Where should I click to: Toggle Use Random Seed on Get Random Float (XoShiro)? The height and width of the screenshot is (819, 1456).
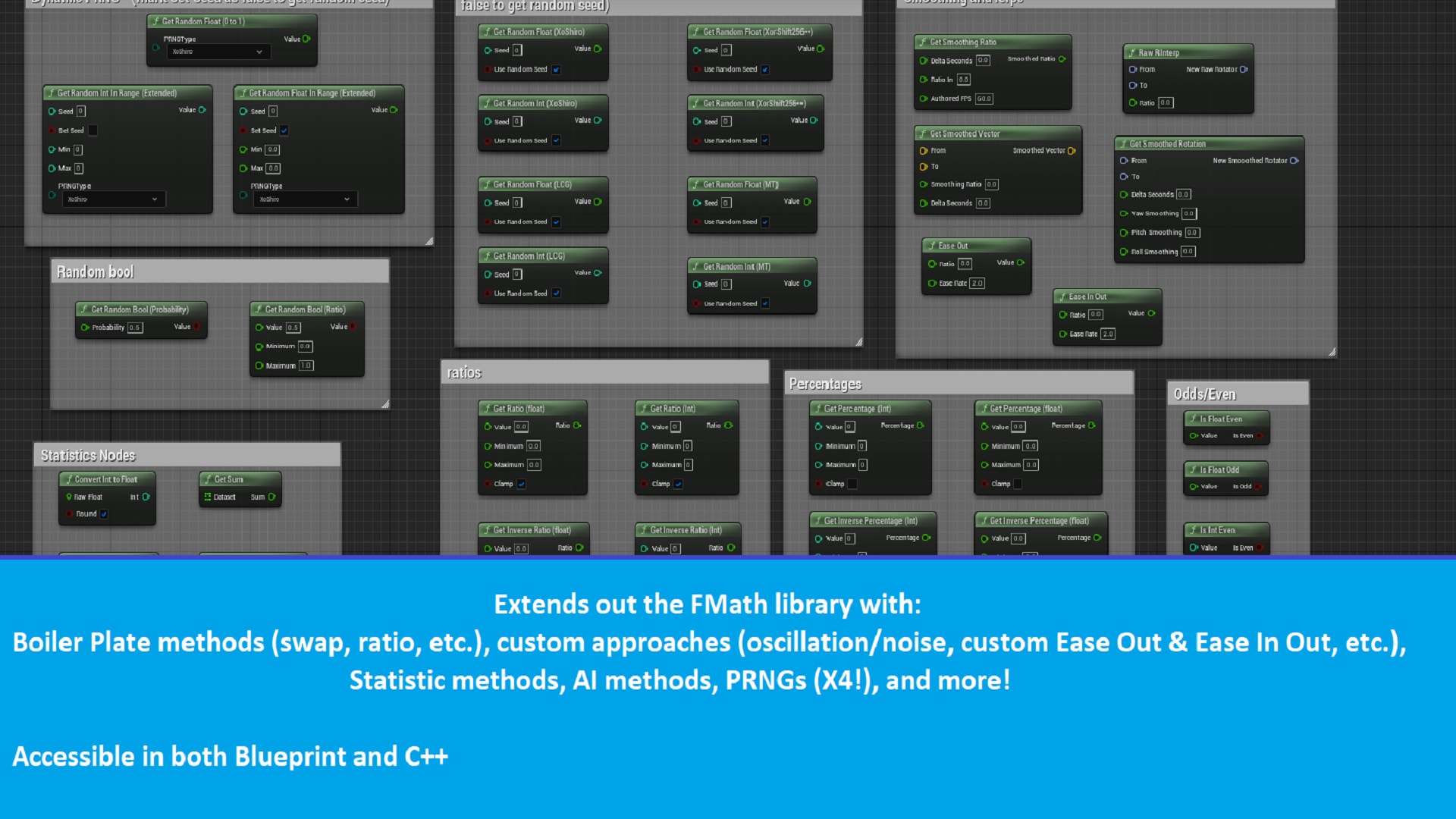click(x=556, y=70)
